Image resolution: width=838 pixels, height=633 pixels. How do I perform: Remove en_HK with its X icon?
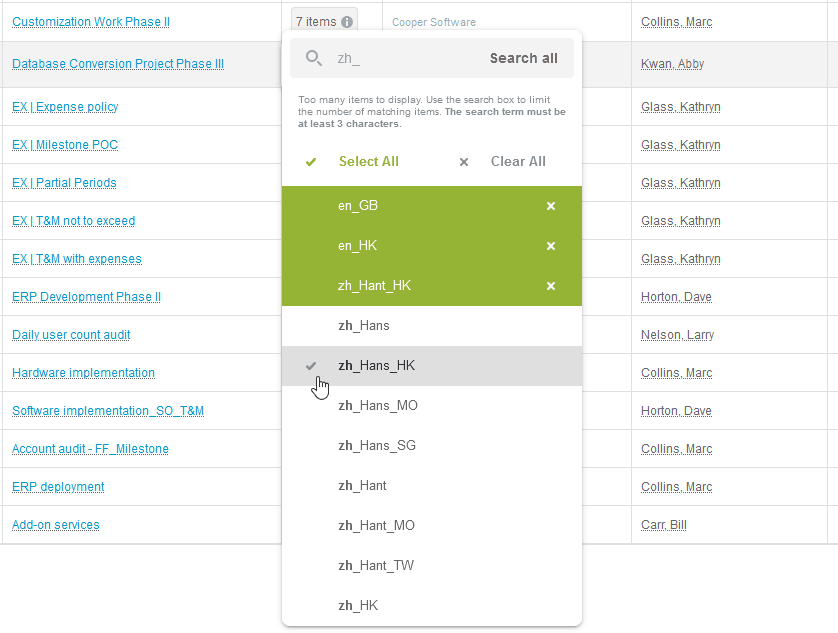(x=551, y=246)
